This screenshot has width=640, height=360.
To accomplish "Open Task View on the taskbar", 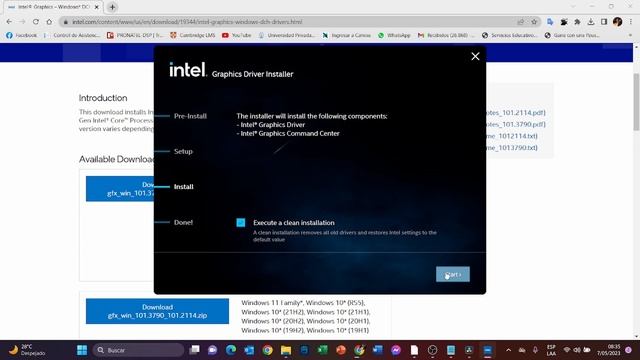I will 194,350.
